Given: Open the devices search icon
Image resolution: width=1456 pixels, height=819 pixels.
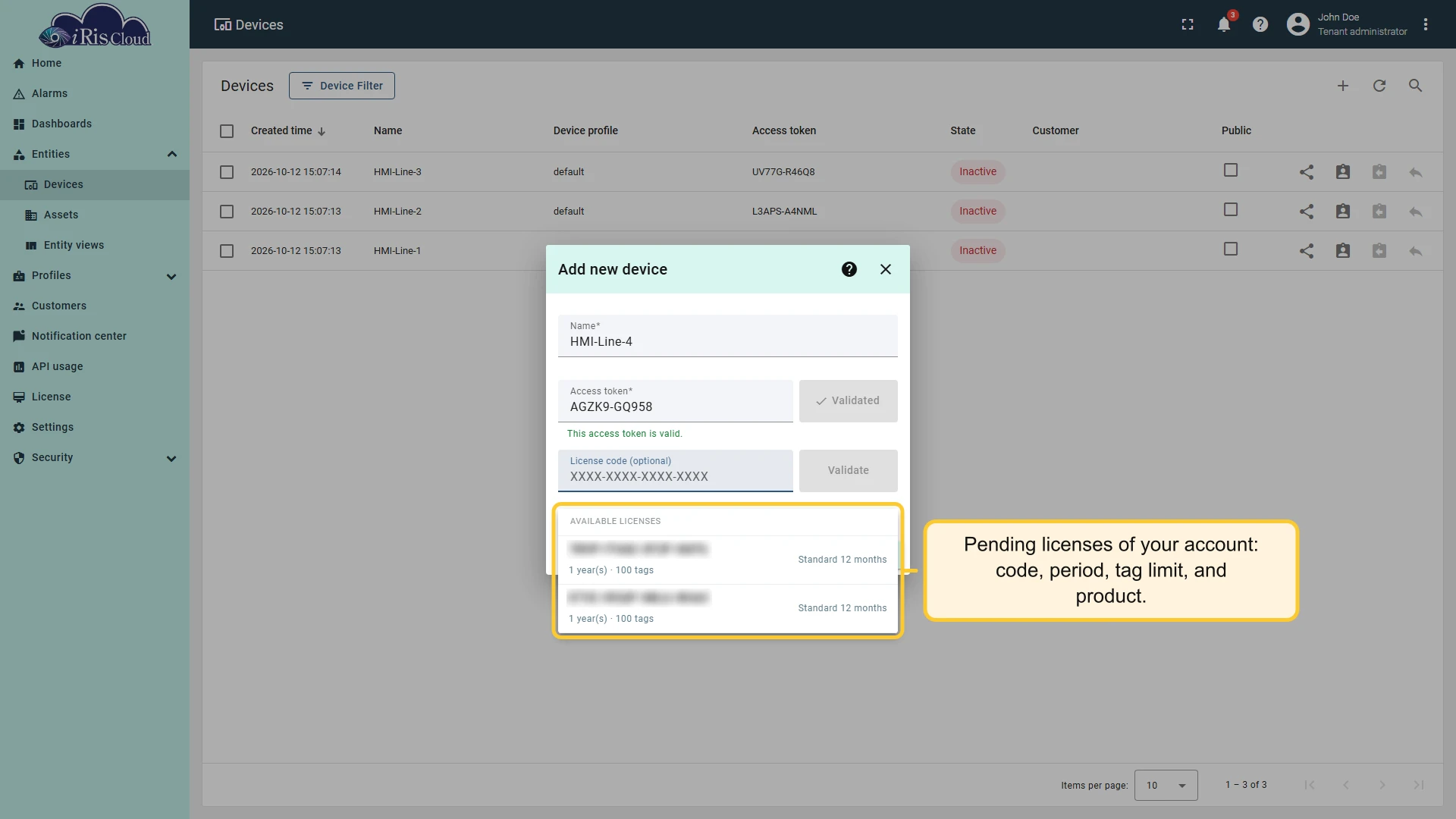Looking at the screenshot, I should click(x=1416, y=86).
